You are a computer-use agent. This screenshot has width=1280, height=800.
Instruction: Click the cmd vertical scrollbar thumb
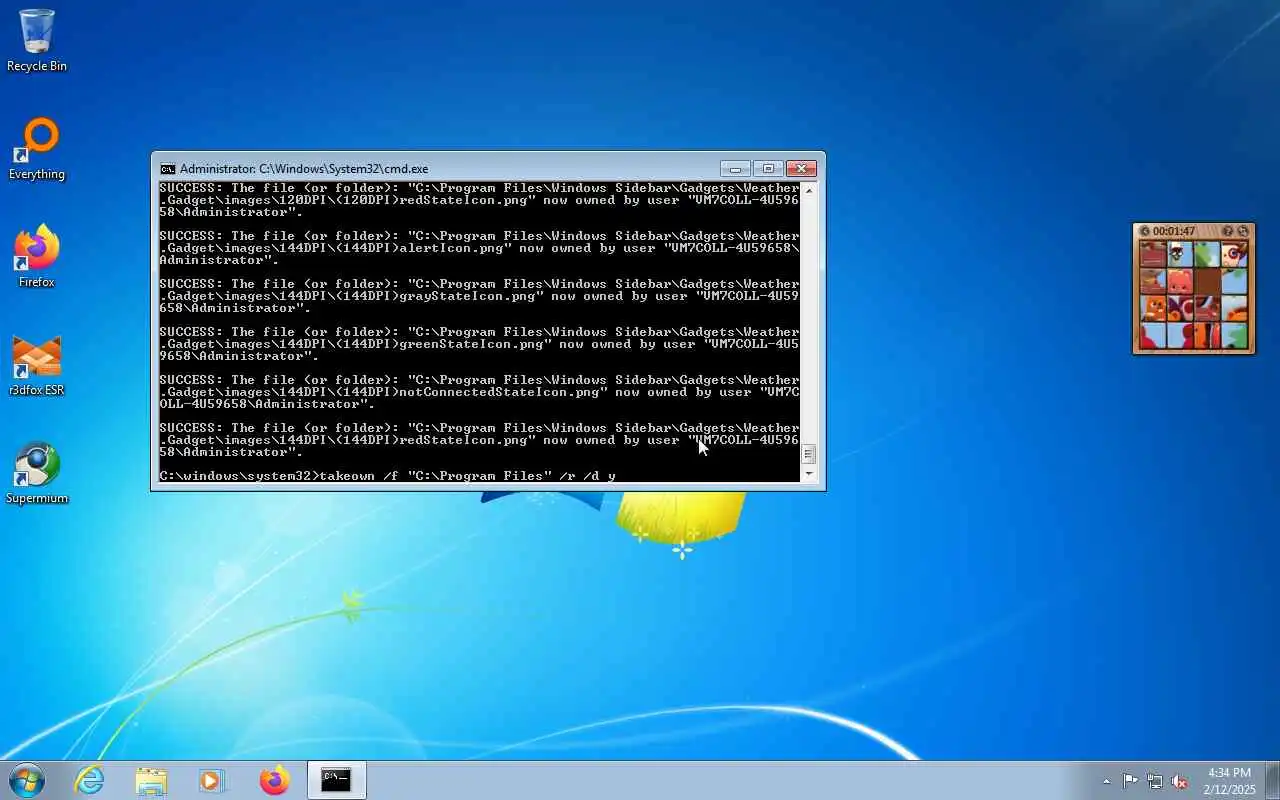809,454
